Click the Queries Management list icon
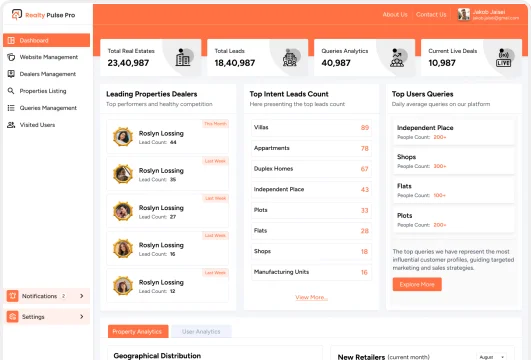The height and width of the screenshot is (360, 531). click(x=11, y=108)
